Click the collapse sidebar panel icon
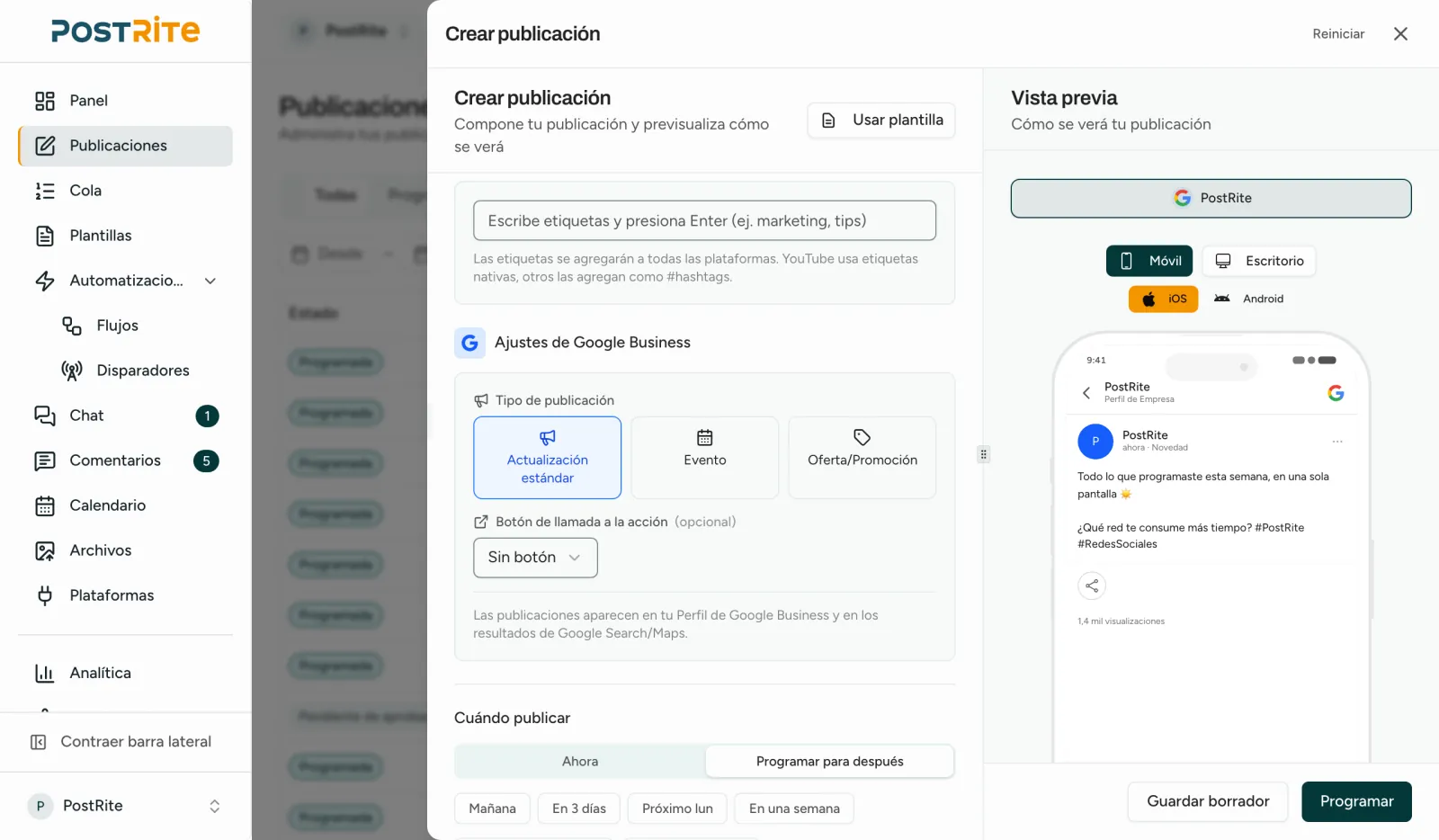The image size is (1439, 840). 39,742
